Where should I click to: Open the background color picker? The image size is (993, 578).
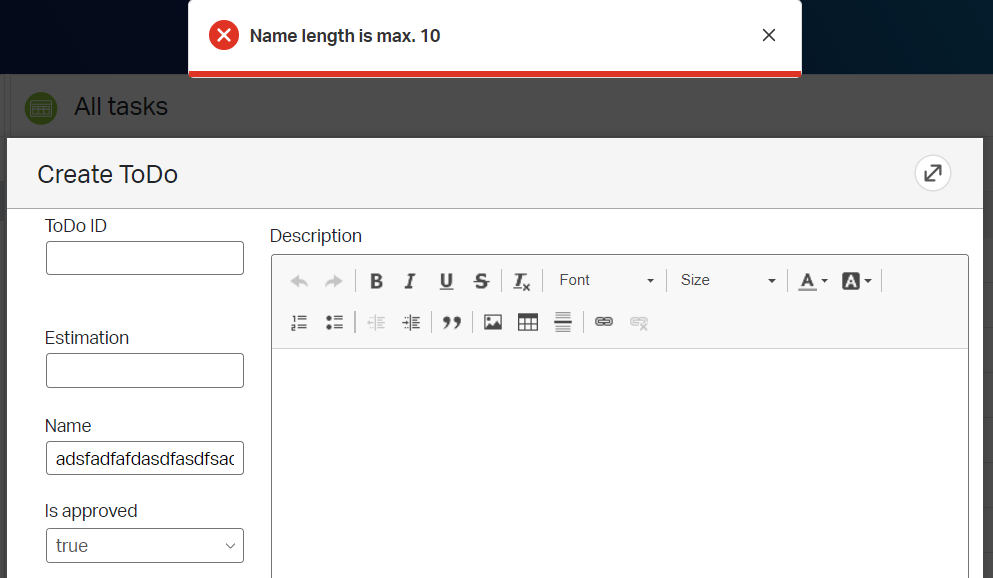point(857,281)
